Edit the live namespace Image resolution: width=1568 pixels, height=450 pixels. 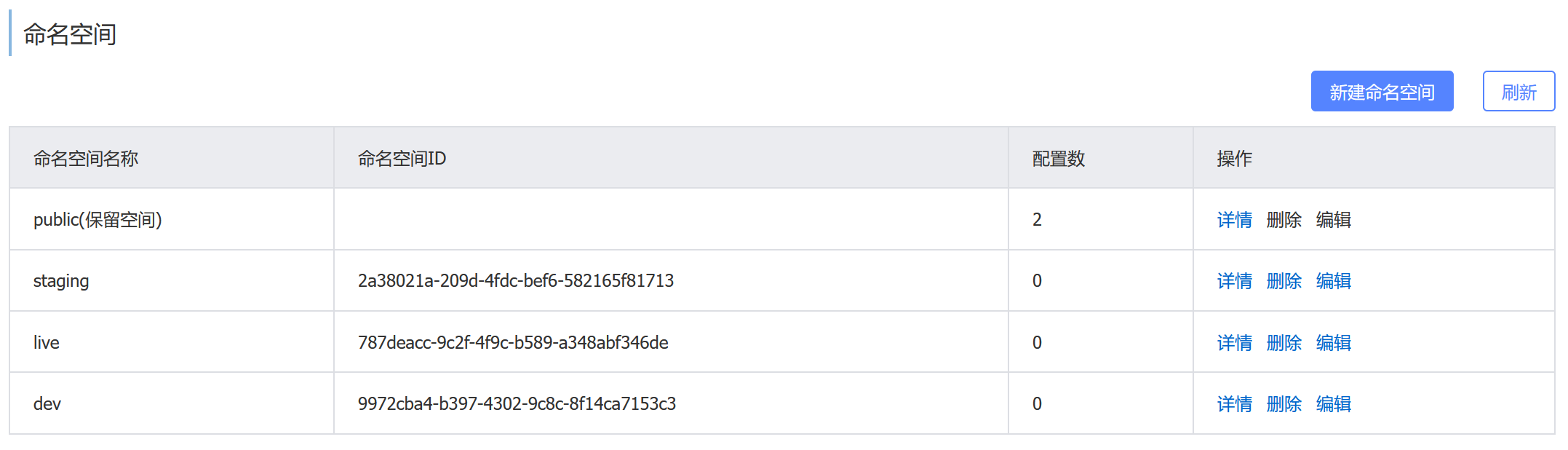pyautogui.click(x=1334, y=342)
